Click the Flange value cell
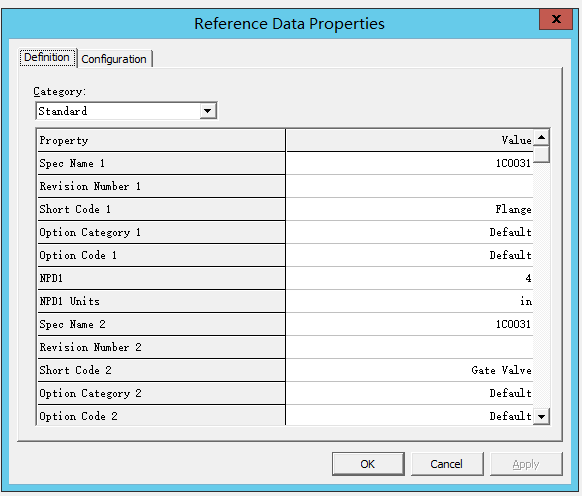582x496 pixels. click(x=410, y=209)
